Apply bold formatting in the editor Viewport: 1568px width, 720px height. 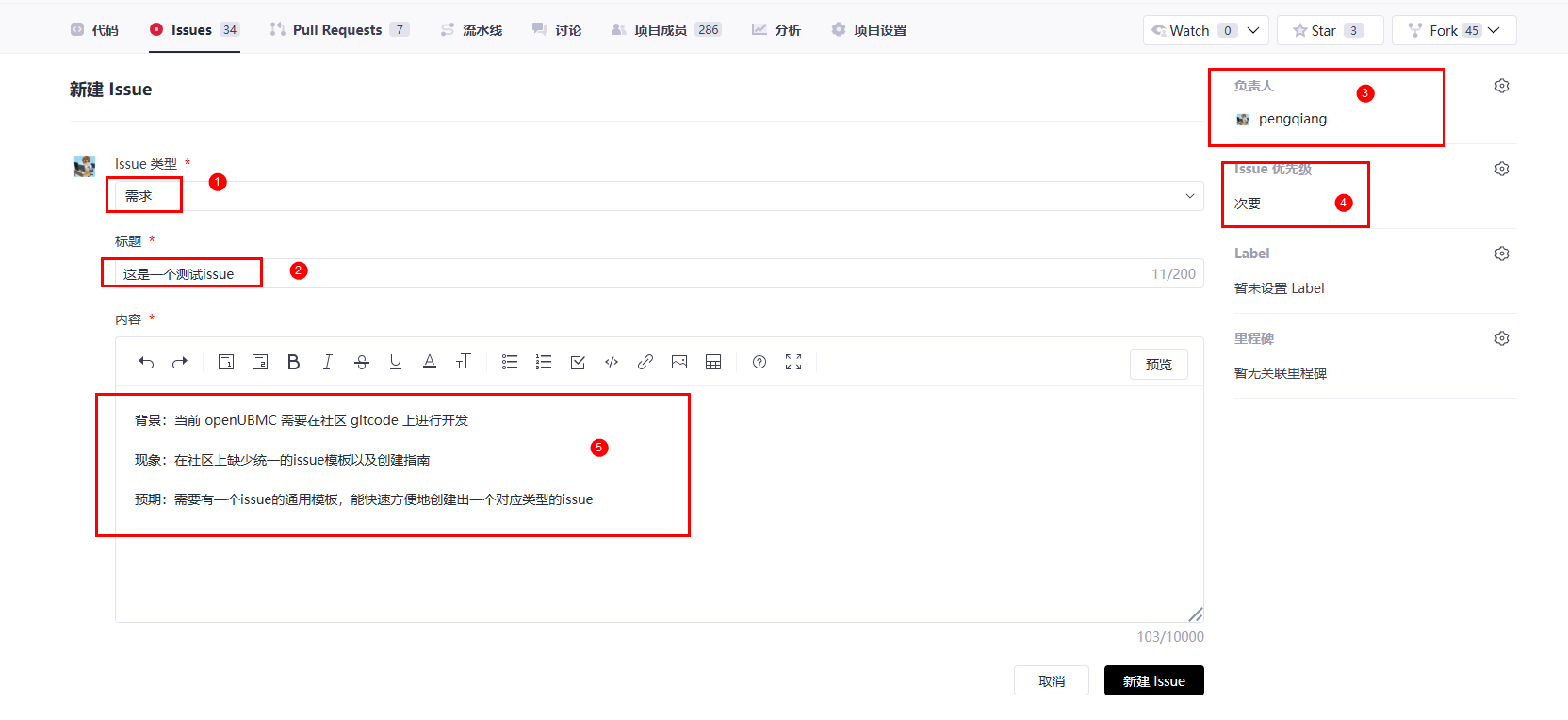click(x=293, y=362)
